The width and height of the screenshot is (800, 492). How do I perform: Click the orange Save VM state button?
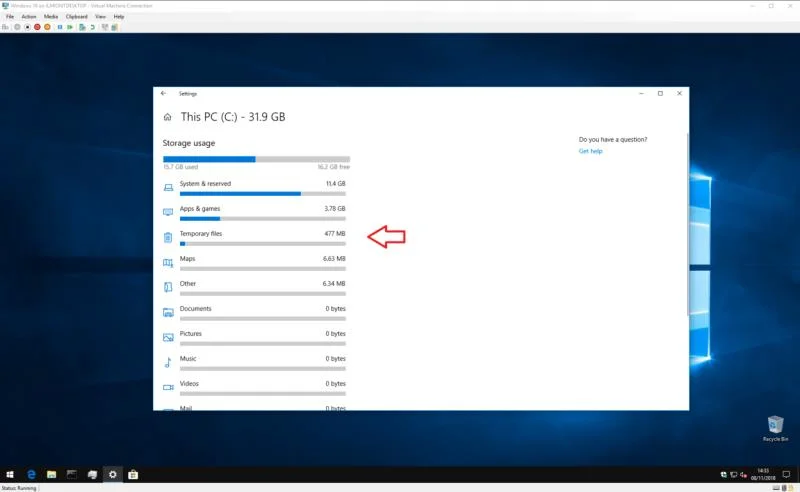tap(47, 27)
